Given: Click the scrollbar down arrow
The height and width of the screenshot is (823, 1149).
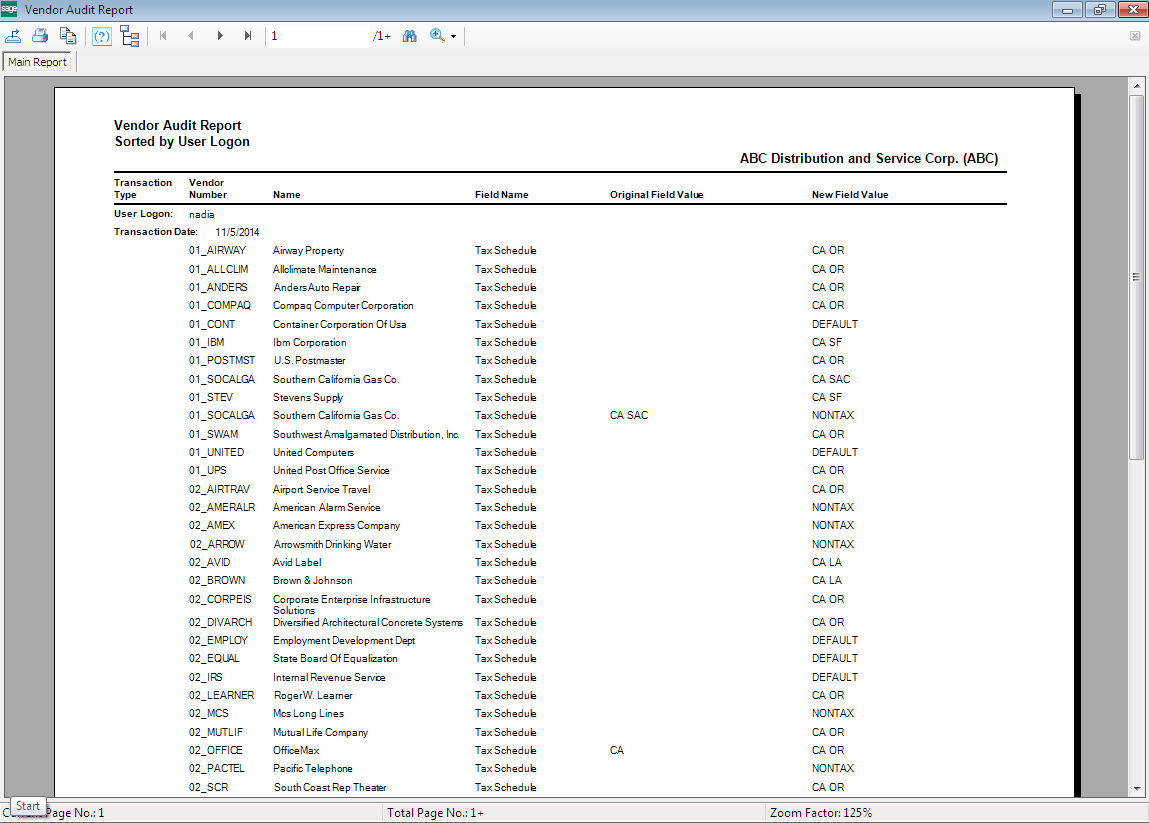Looking at the screenshot, I should (1137, 789).
